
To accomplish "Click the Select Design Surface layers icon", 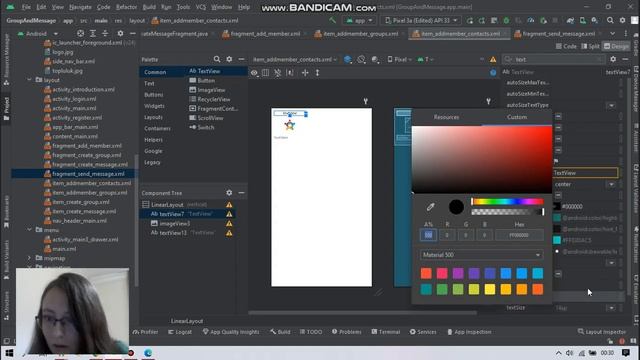I will (347, 60).
